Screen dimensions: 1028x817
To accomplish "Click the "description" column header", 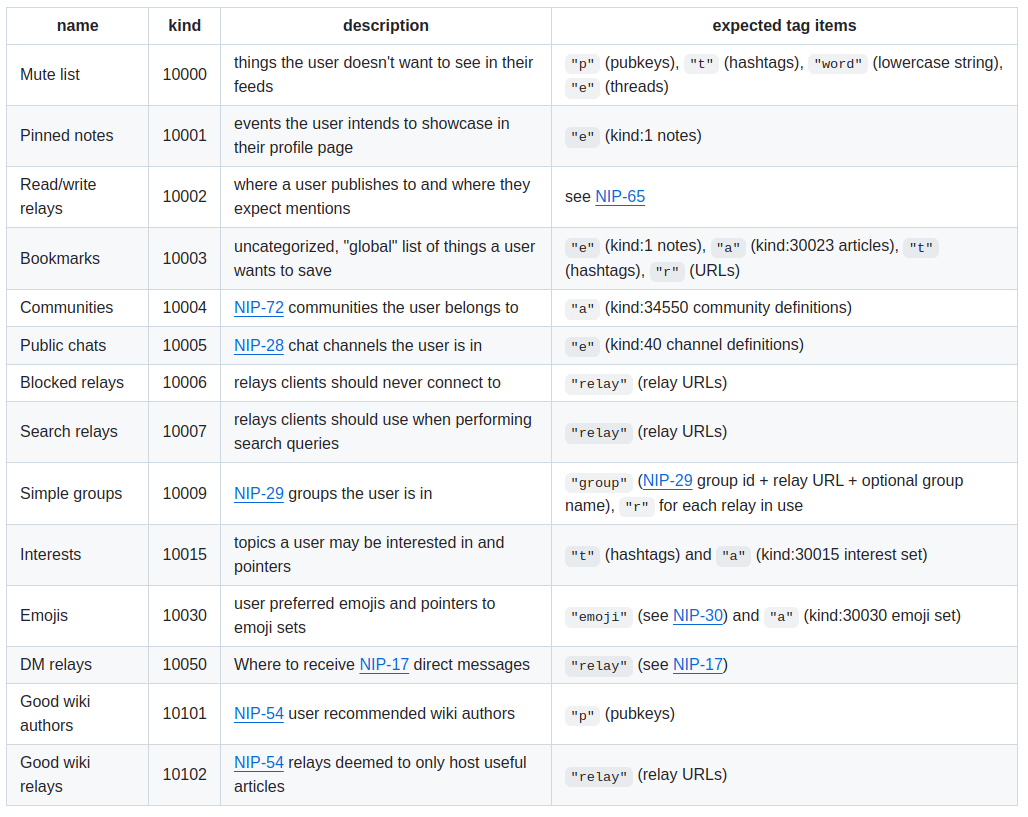I will [x=386, y=25].
